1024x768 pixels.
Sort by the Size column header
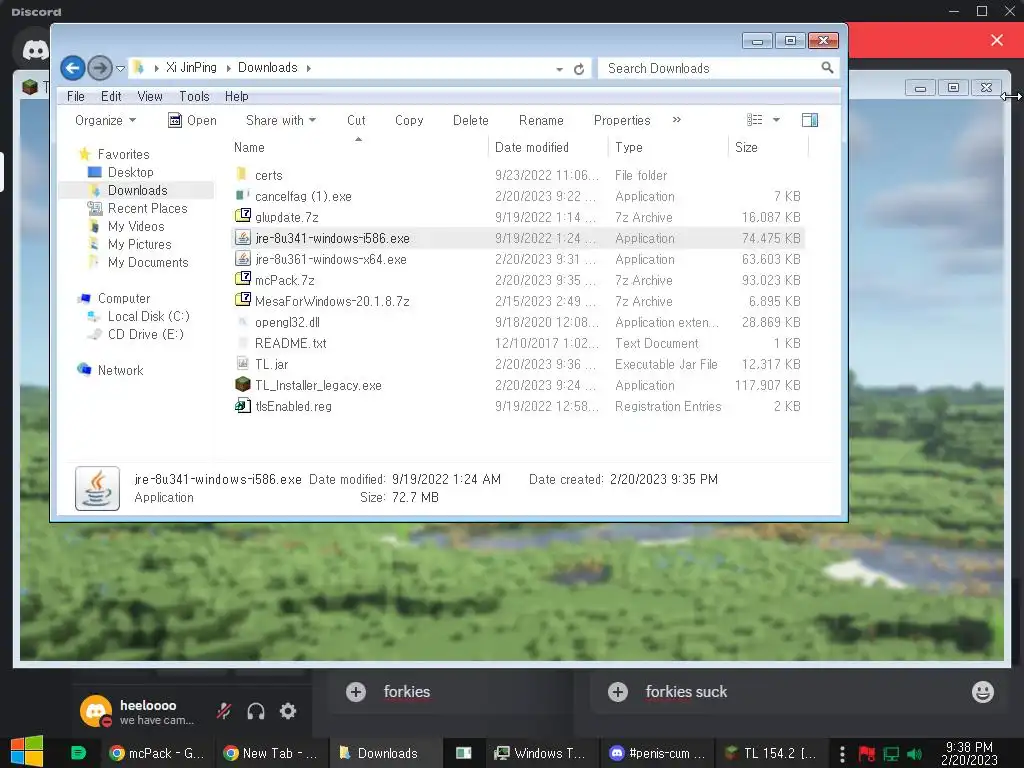746,148
